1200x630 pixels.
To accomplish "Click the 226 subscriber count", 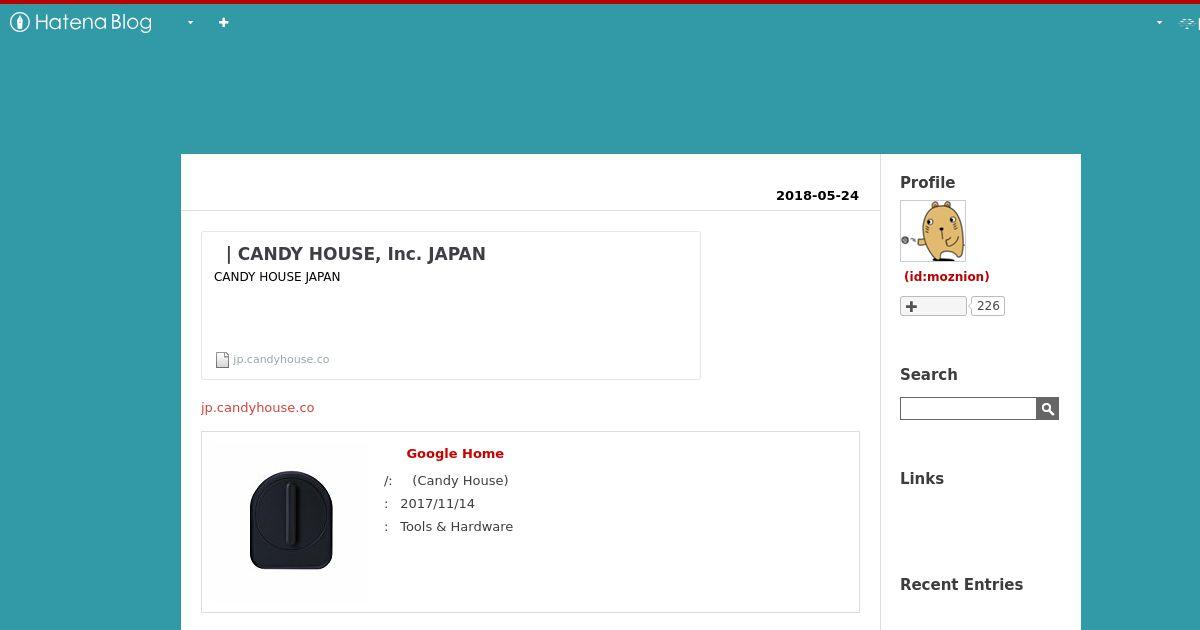I will (988, 306).
